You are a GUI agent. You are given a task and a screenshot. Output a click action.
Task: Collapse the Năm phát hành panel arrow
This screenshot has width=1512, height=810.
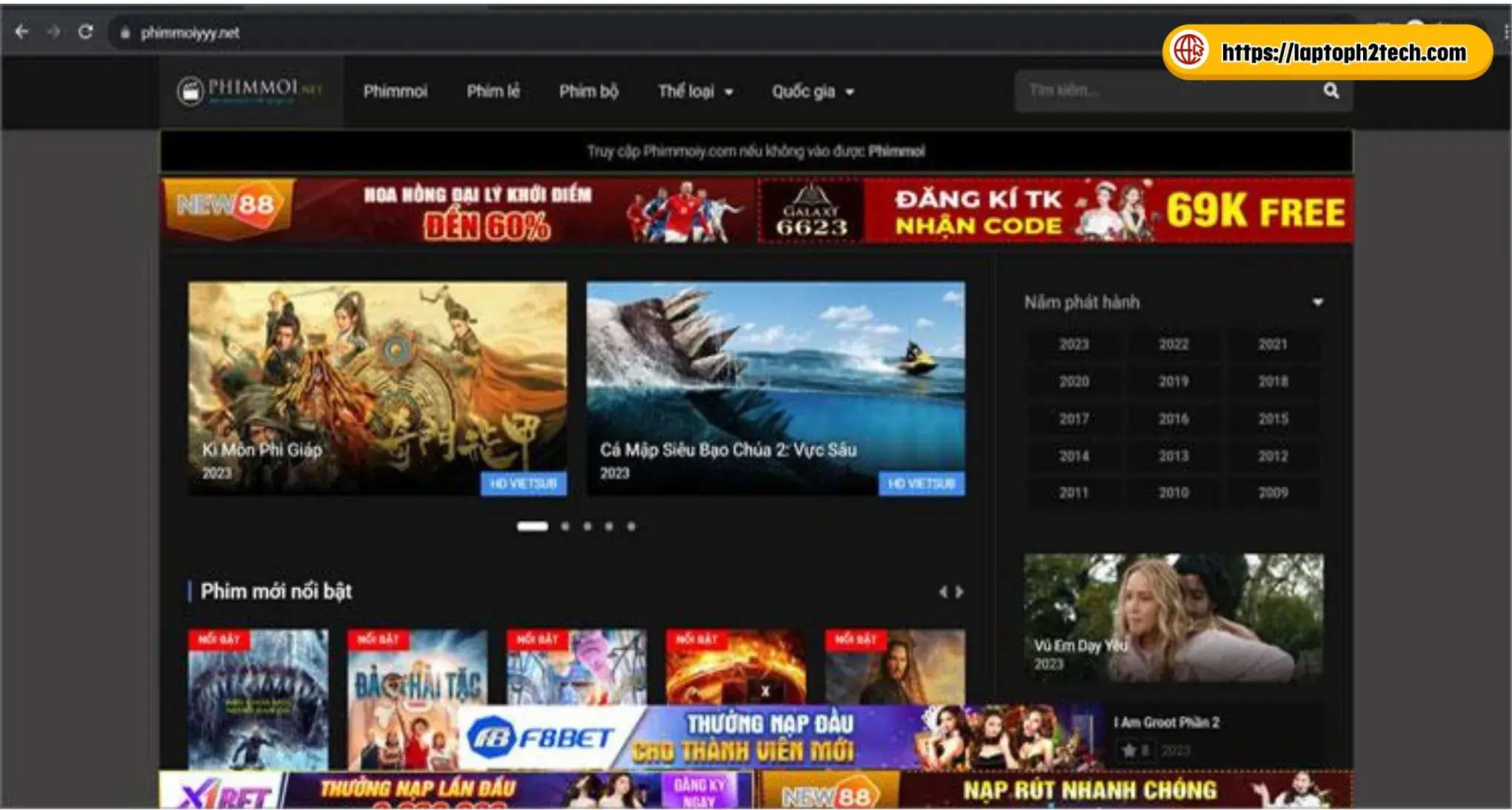coord(1318,302)
